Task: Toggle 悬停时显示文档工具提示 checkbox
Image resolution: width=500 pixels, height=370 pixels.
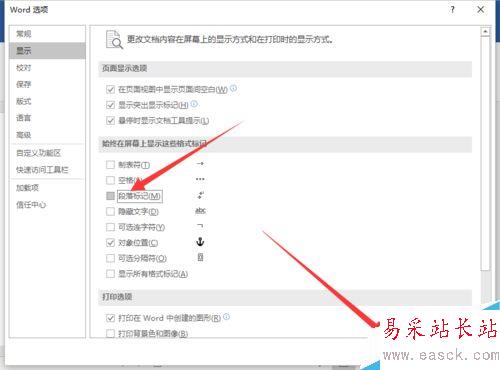Action: (110, 120)
